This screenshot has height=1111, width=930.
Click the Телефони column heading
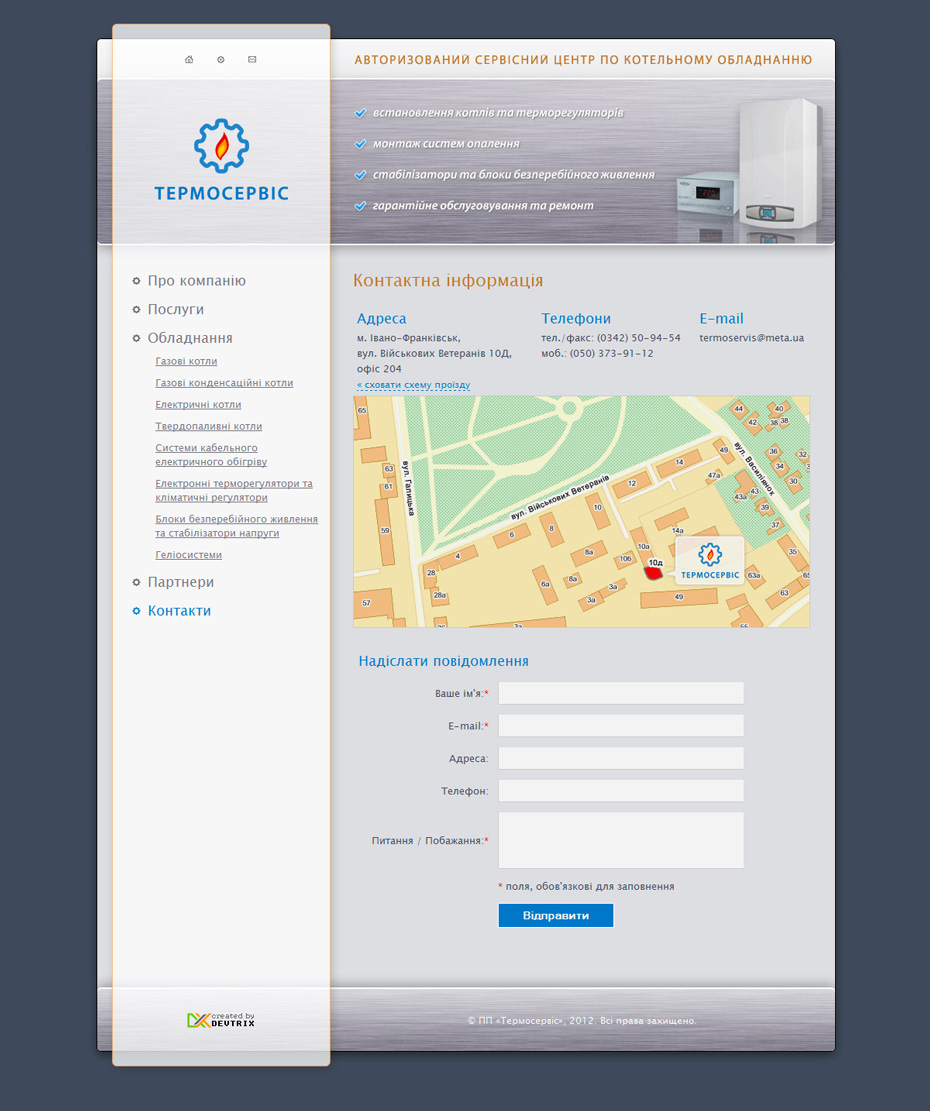[x=576, y=319]
